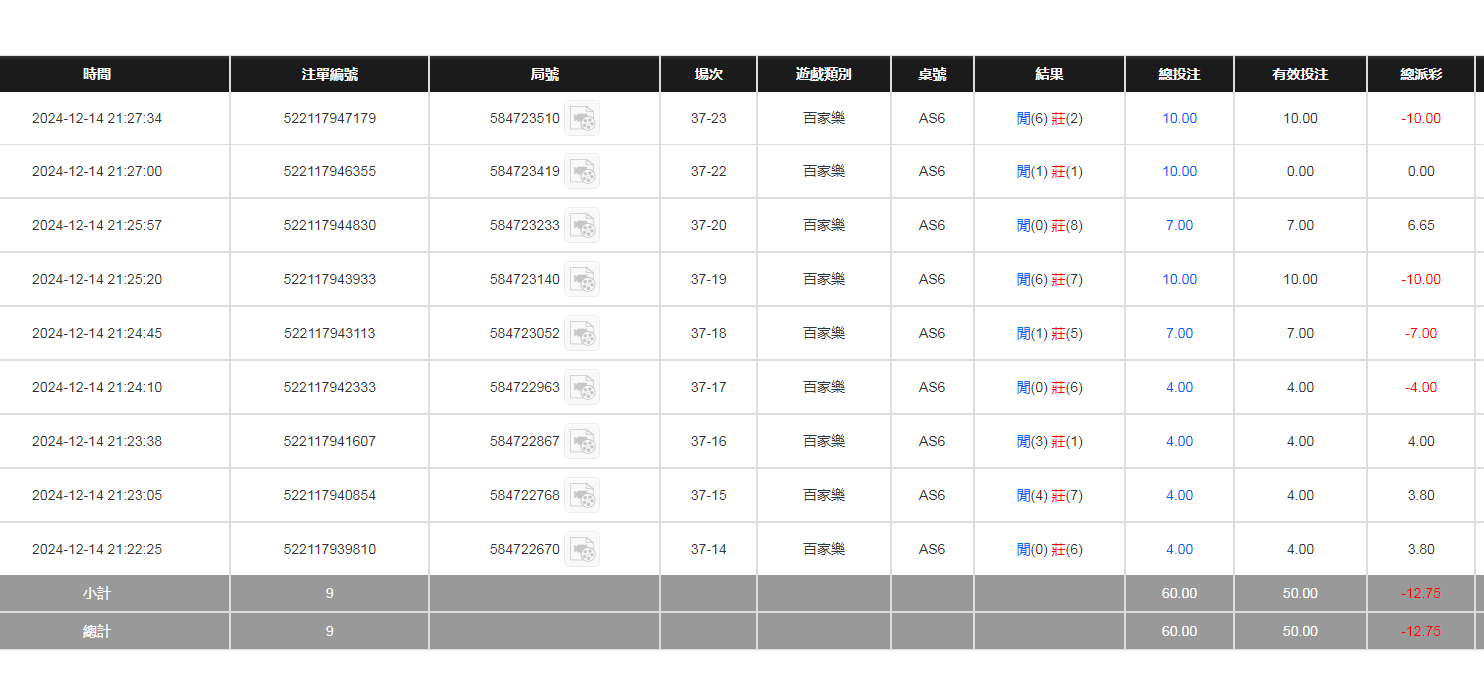The width and height of the screenshot is (1484, 684).
Task: Sort by the 總派彩 column header
Action: click(x=1420, y=74)
